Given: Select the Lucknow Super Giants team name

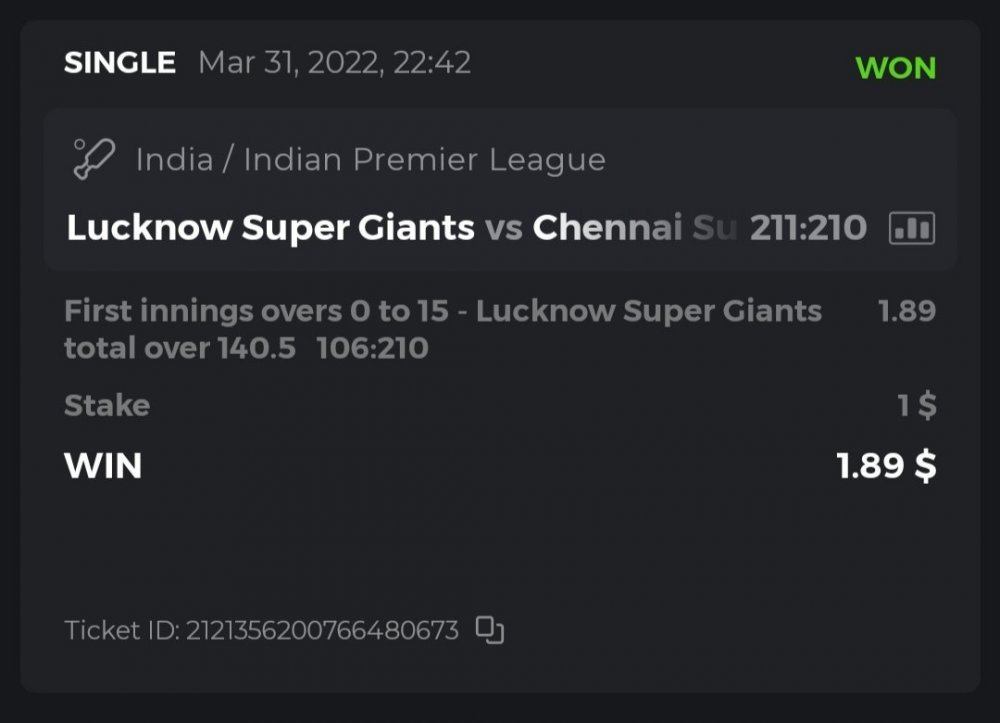Looking at the screenshot, I should [270, 229].
